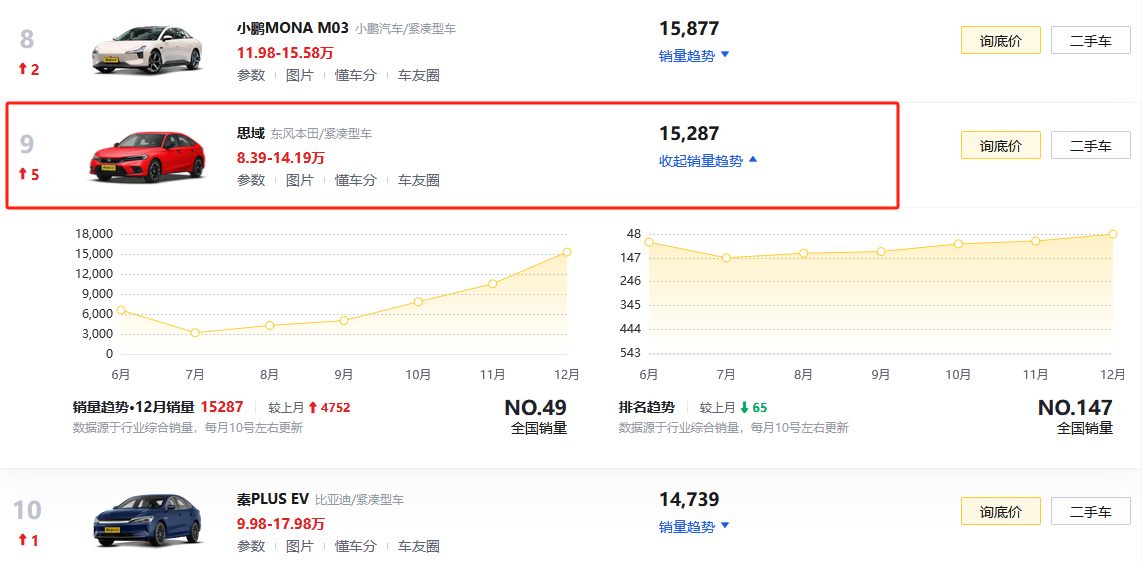Click the sales figure 15,287
1142x567 pixels.
click(x=689, y=134)
